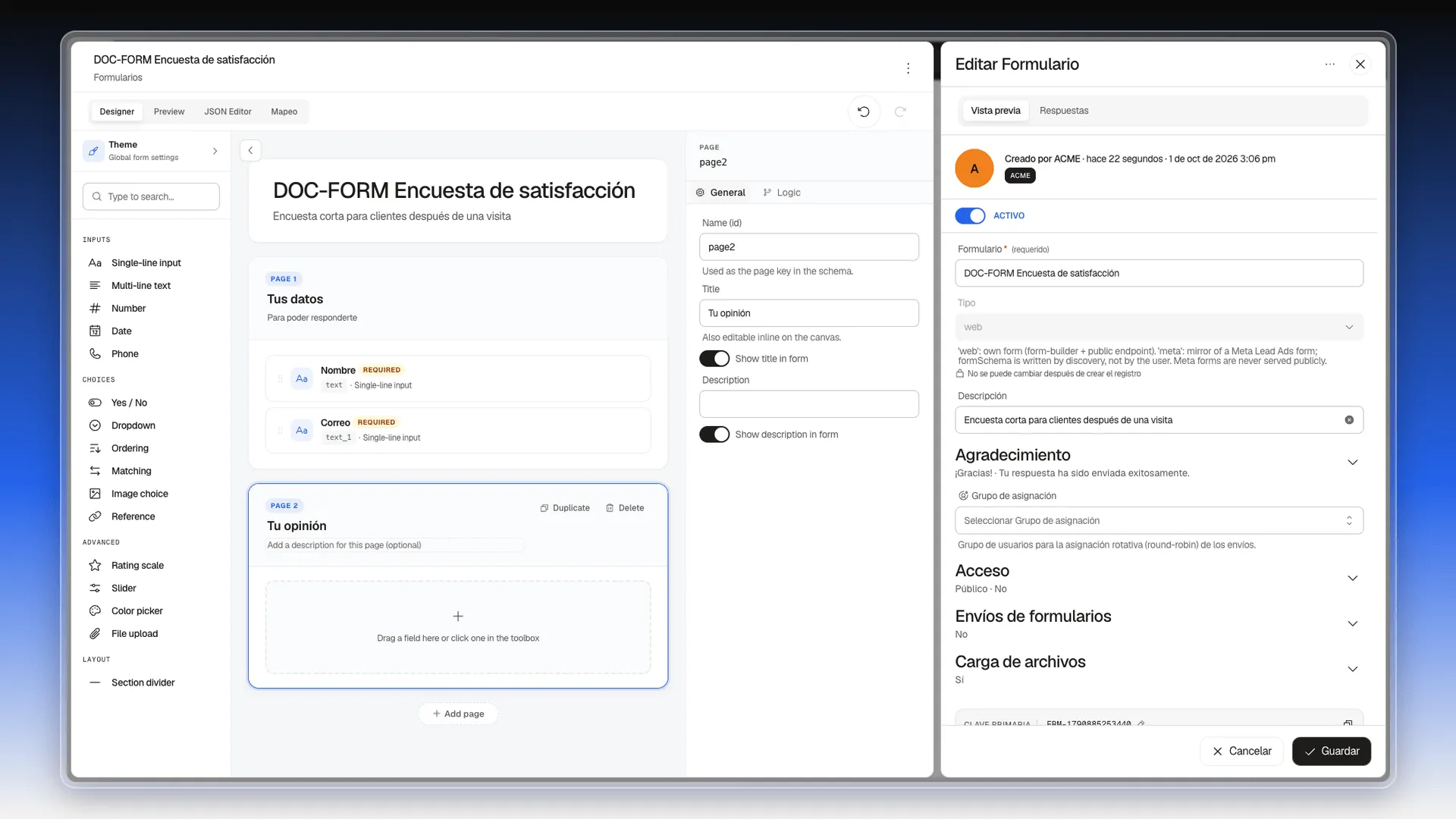
Task: Open Seleccionar Grupo de asignación dropdown
Action: pos(1159,520)
